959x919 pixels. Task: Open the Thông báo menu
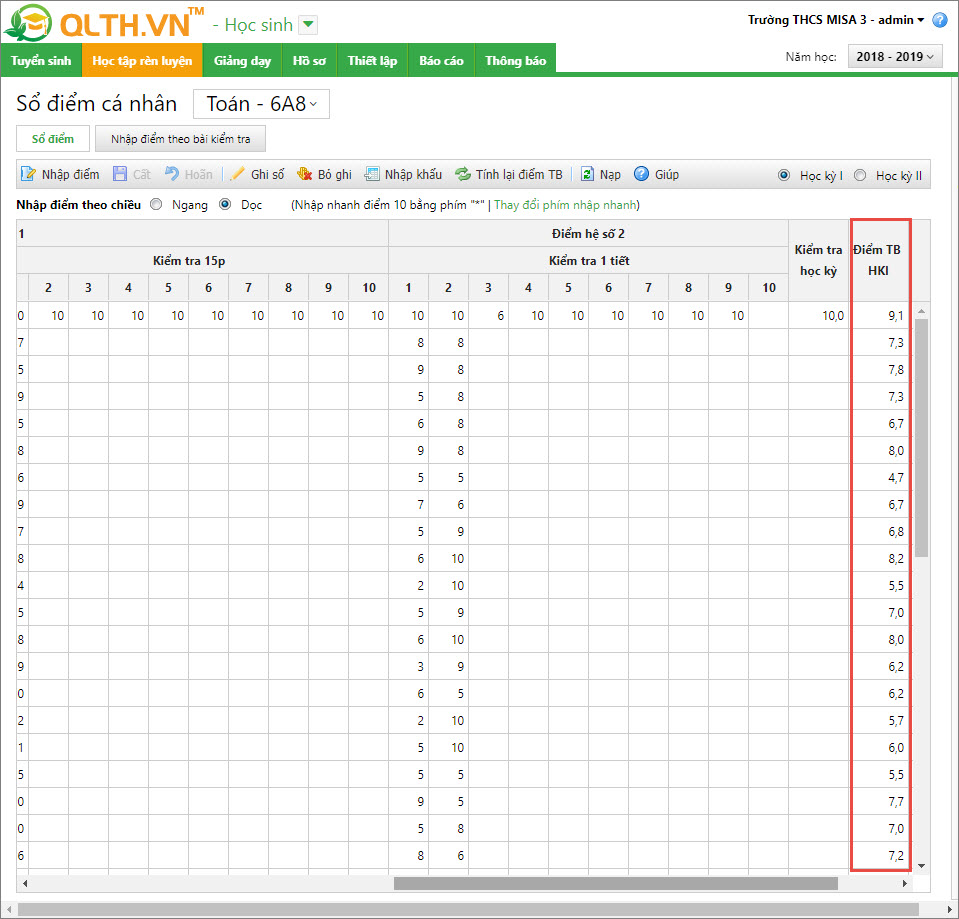[x=516, y=61]
